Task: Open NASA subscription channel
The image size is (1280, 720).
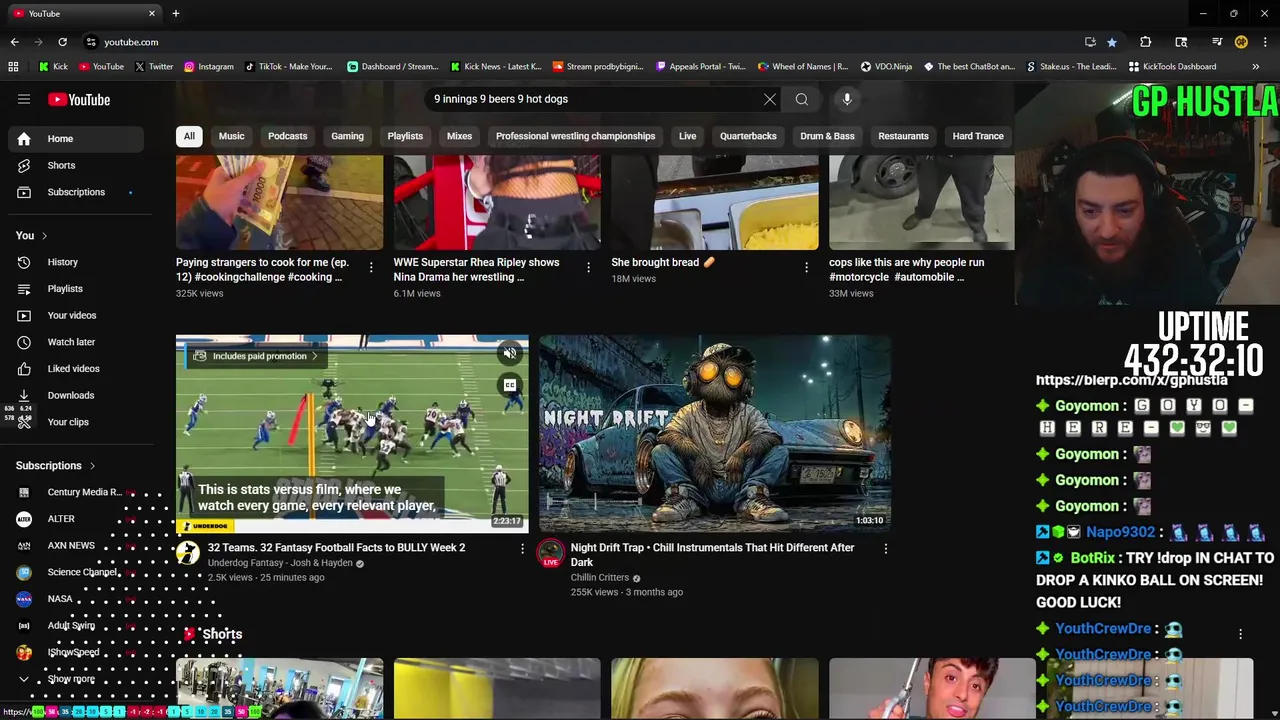Action: click(78, 599)
